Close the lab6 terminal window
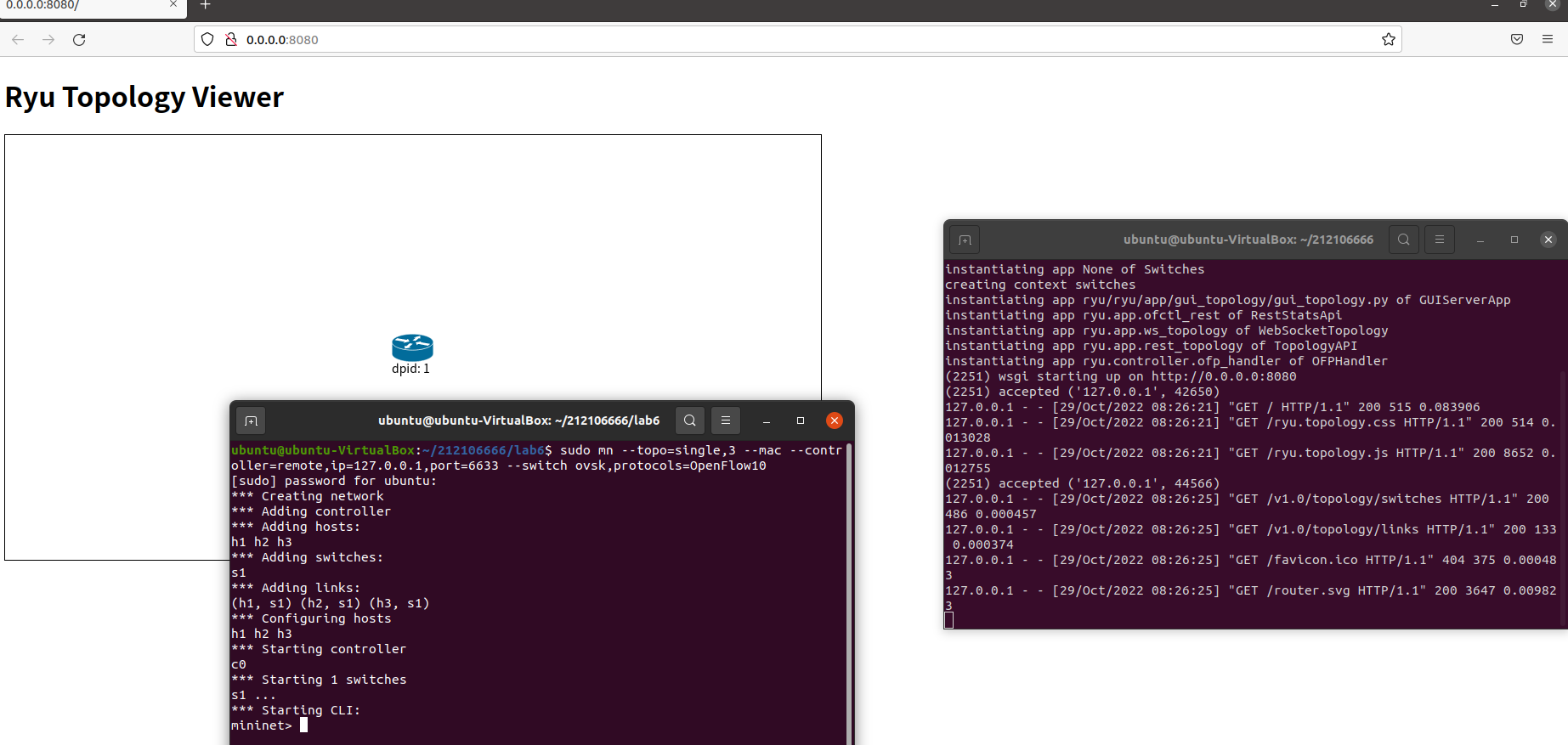This screenshot has width=1568, height=745. pos(835,420)
